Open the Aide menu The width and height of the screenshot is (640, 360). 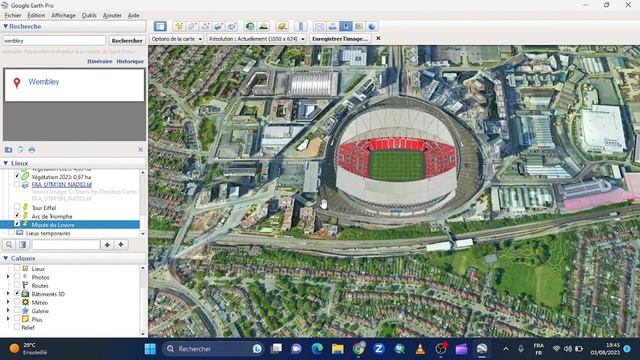pos(133,15)
